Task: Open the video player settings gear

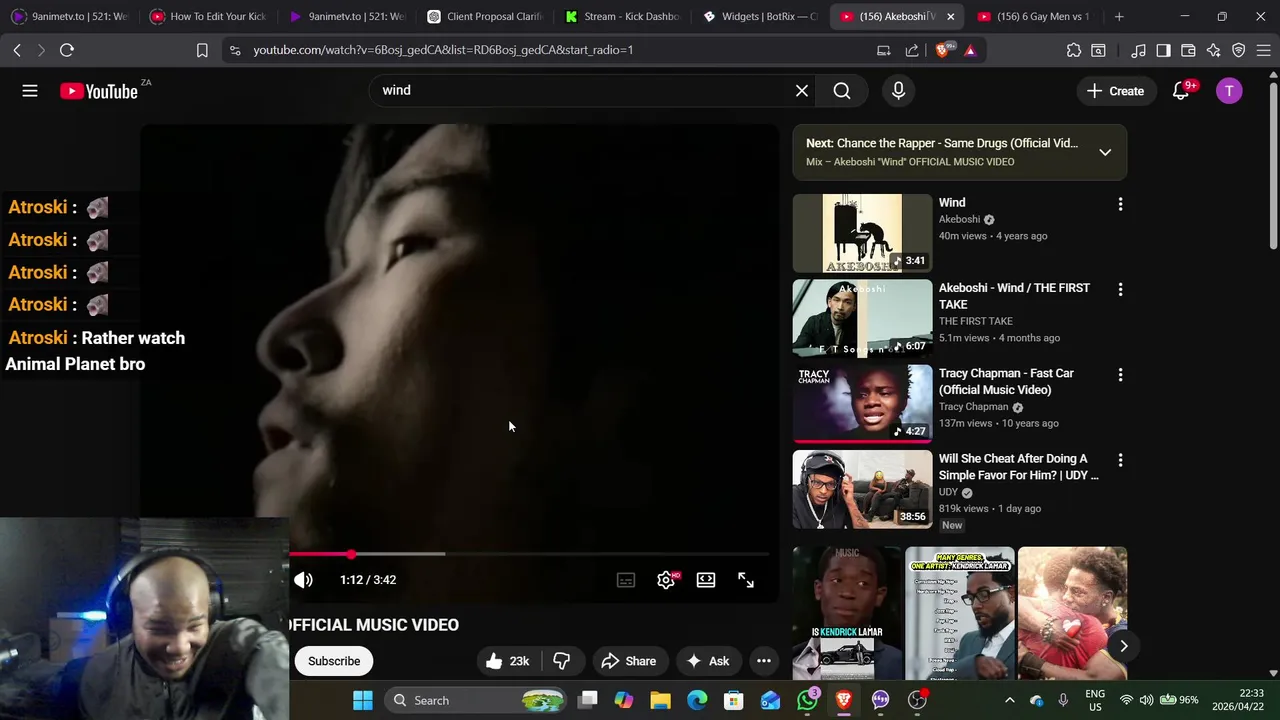Action: [x=666, y=580]
